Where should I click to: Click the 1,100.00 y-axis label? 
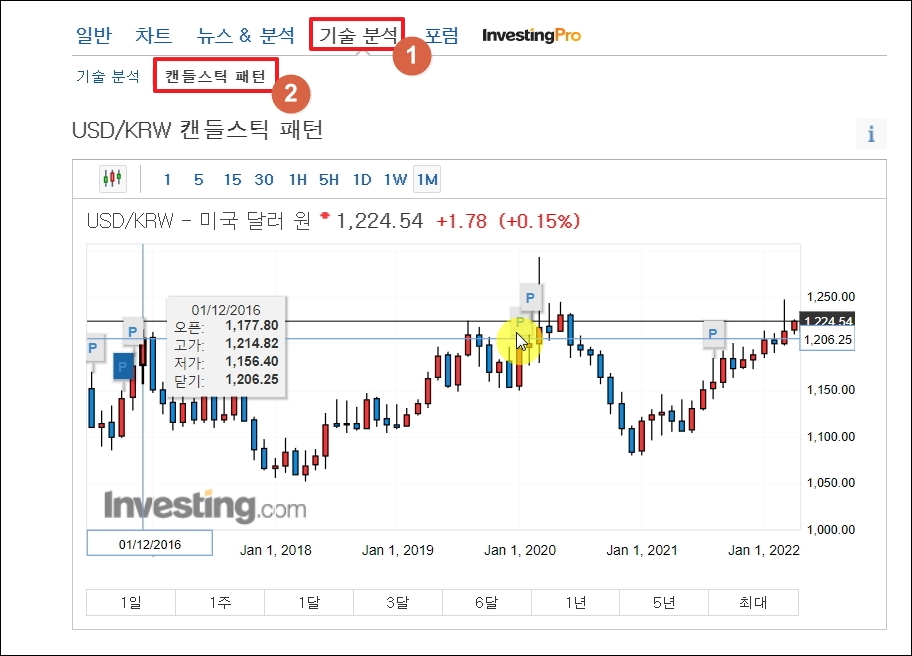831,436
